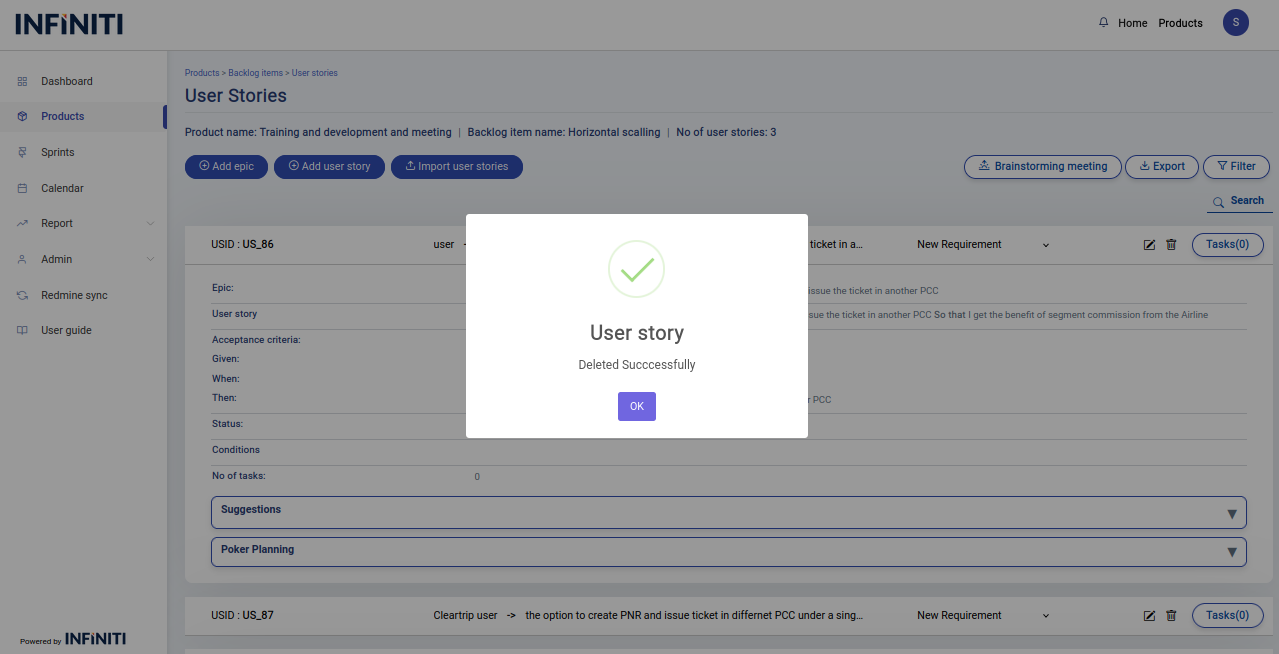The height and width of the screenshot is (654, 1279).
Task: Click the INFINITI logo at top left
Action: 69,24
